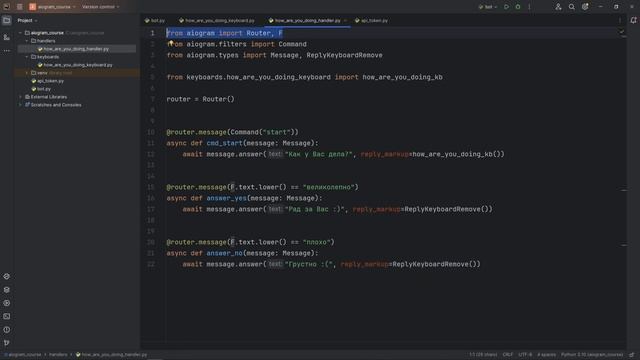The image size is (640, 360).
Task: Open Code With Me icon
Action: (x=558, y=7)
